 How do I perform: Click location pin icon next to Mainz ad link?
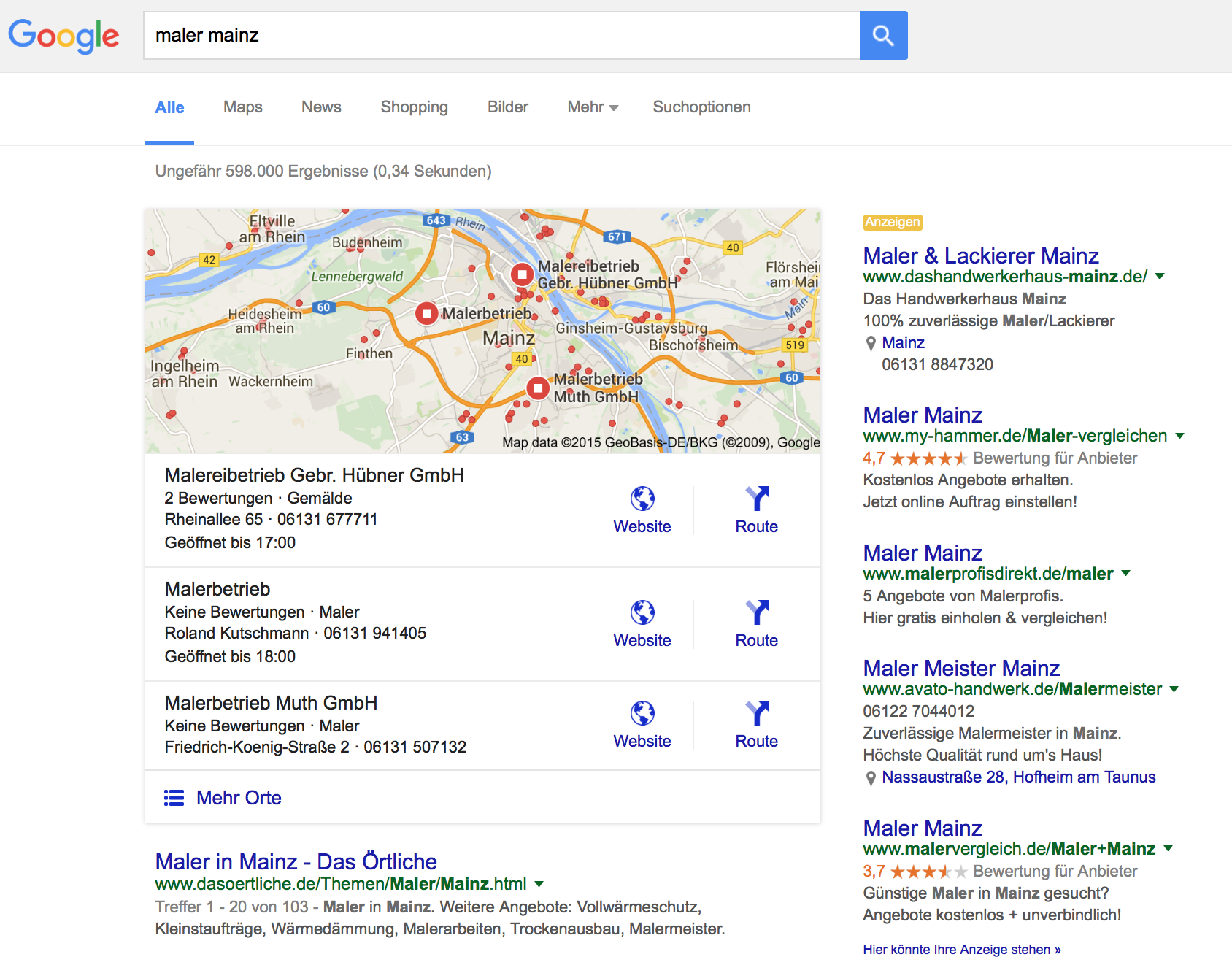871,343
